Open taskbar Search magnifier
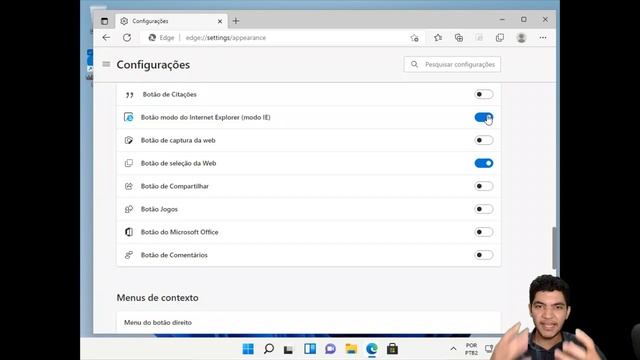The image size is (640, 360). pyautogui.click(x=269, y=349)
